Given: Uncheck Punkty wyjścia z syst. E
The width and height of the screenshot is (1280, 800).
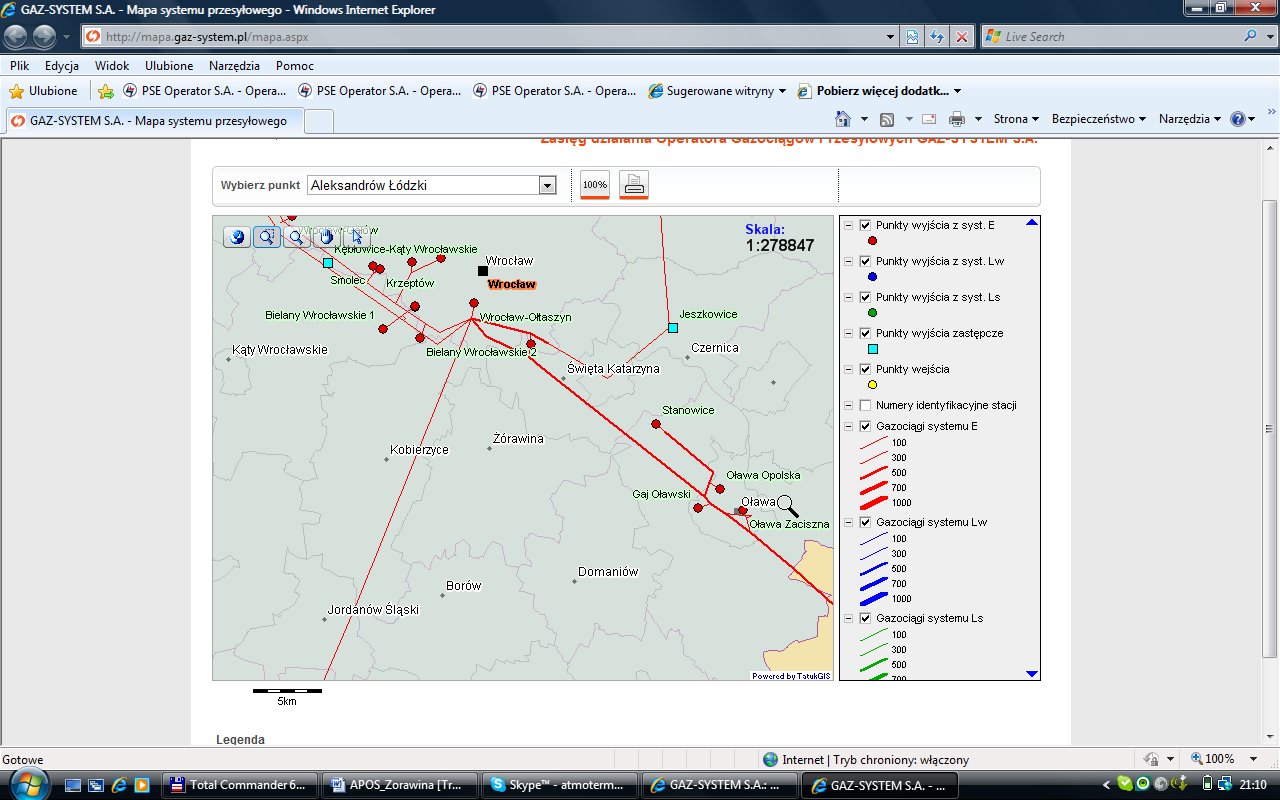Looking at the screenshot, I should [x=865, y=225].
